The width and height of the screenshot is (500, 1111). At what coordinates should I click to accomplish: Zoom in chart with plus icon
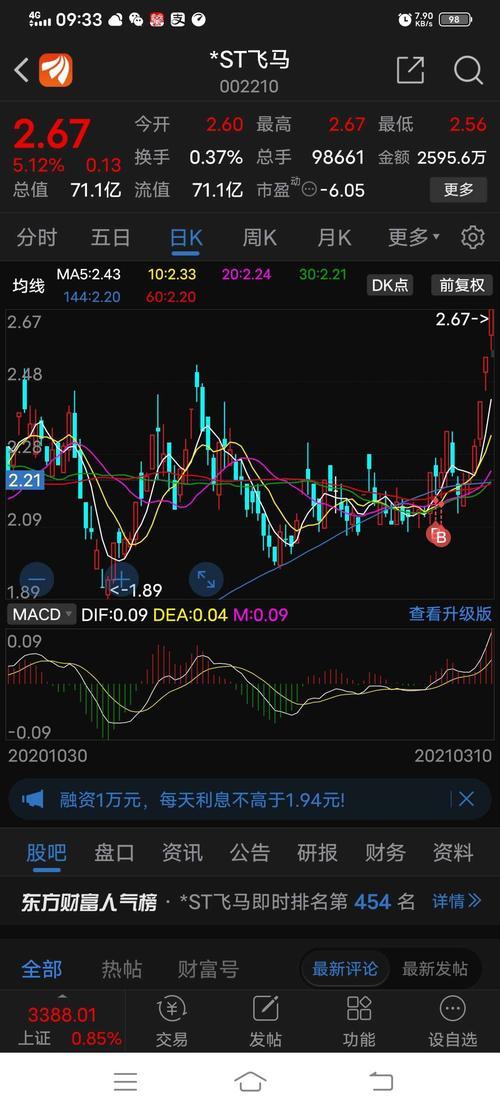[121, 579]
